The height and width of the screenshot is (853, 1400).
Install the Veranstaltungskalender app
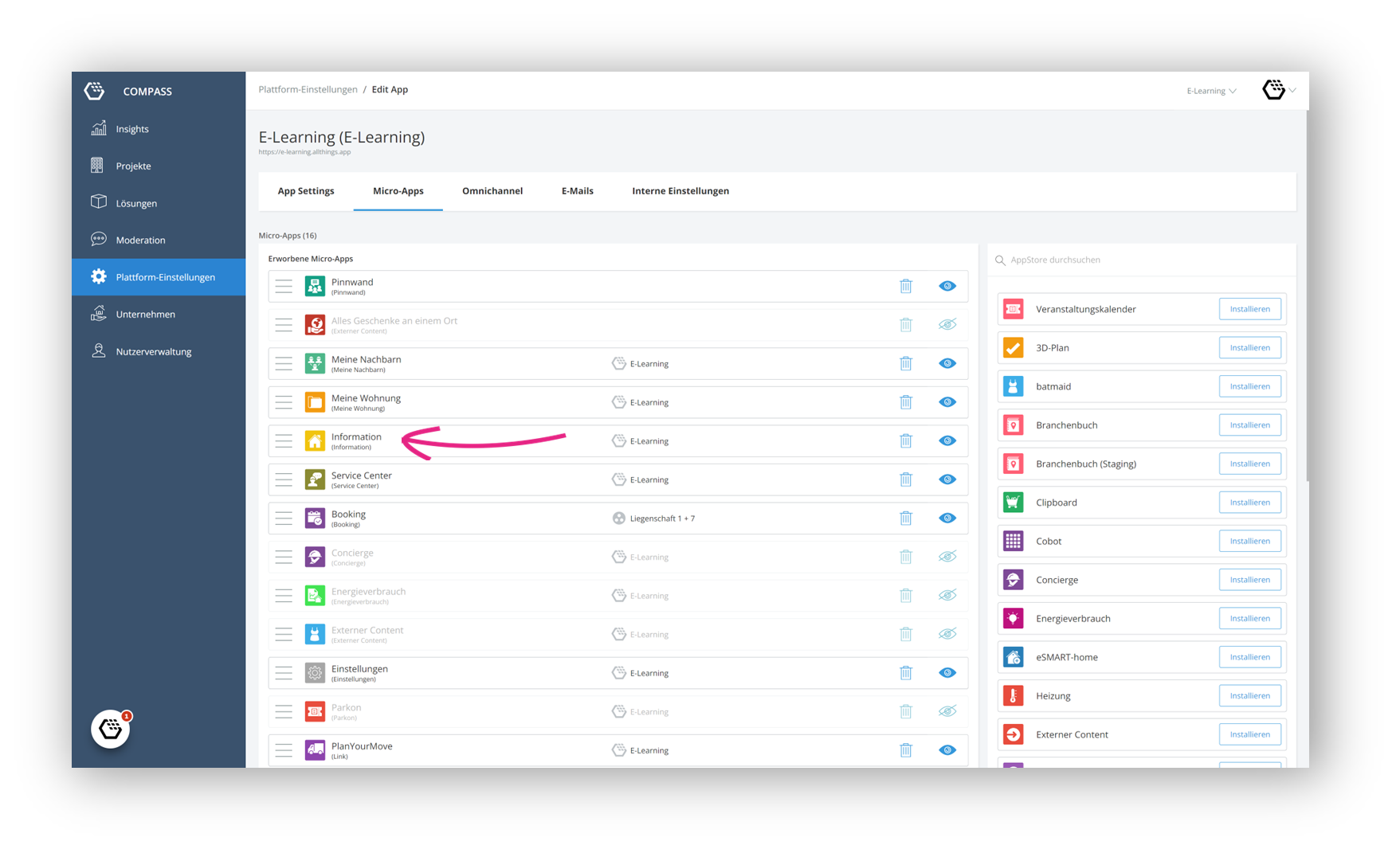1249,309
